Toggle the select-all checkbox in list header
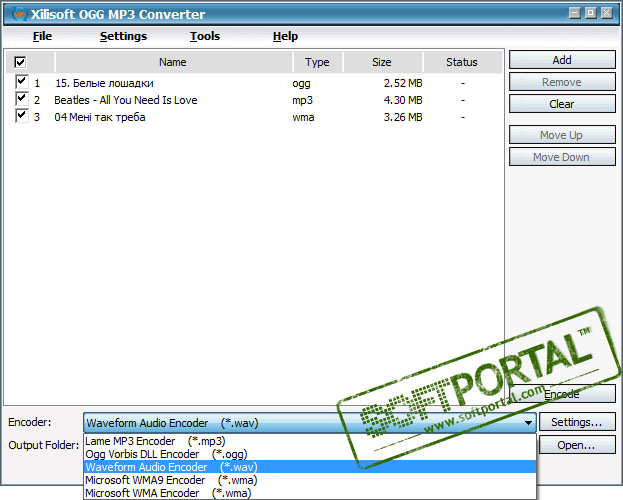Viewport: 623px width, 500px height. pyautogui.click(x=20, y=62)
